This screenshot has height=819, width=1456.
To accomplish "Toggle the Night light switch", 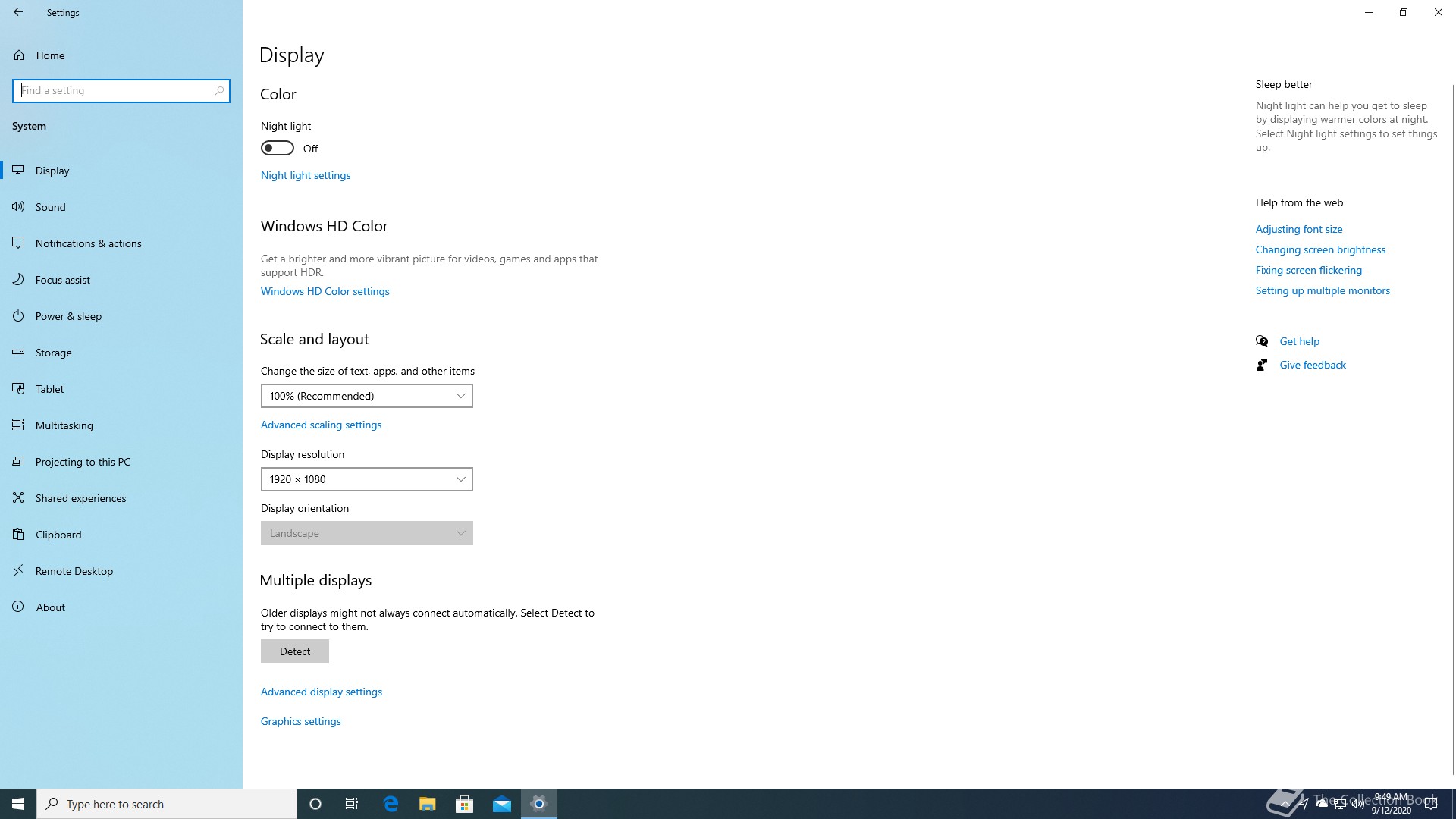I will [x=278, y=148].
